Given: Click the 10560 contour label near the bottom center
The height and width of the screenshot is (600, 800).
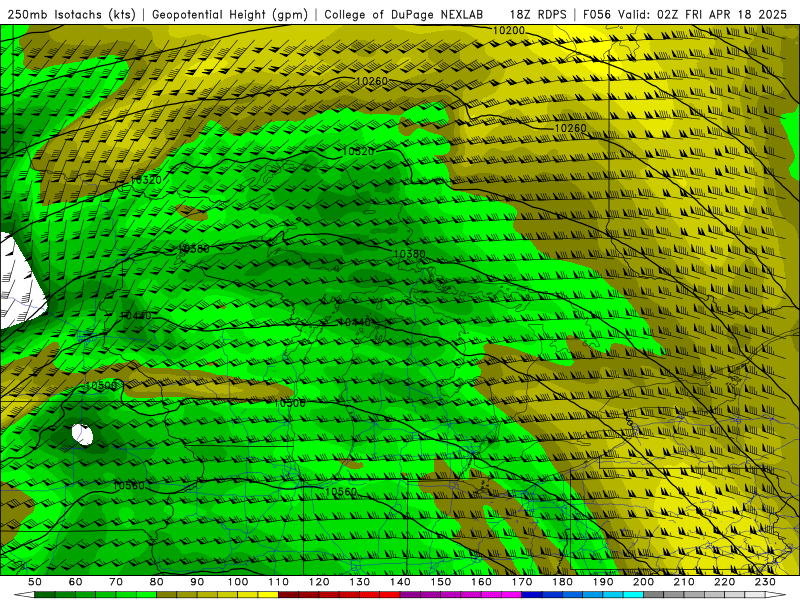Looking at the screenshot, I should click(341, 492).
